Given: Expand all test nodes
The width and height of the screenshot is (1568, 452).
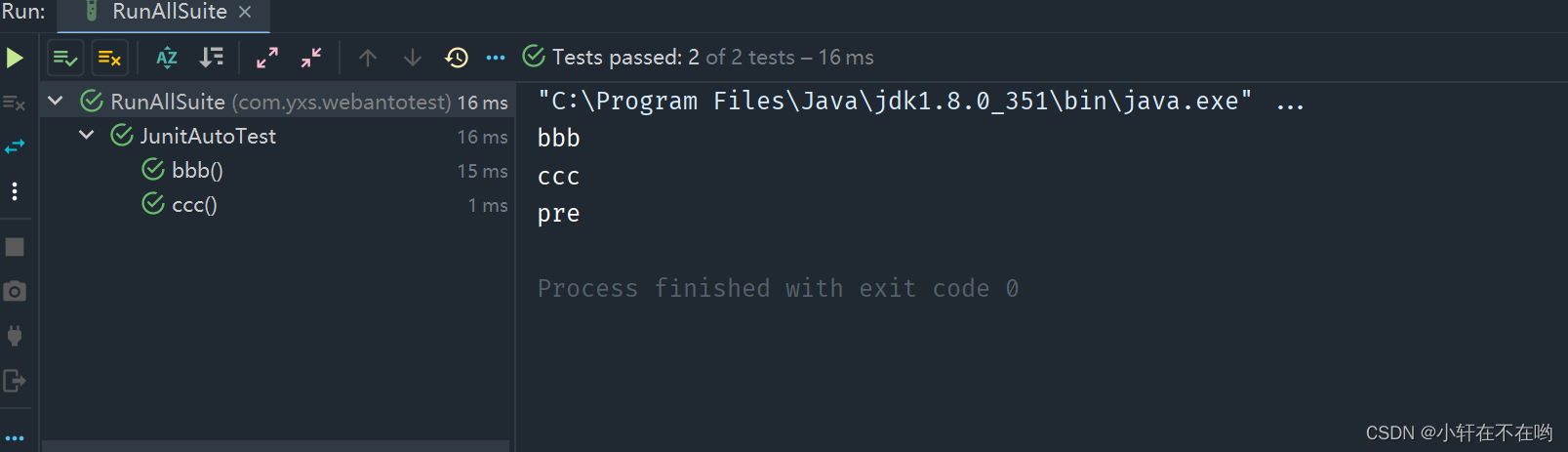Looking at the screenshot, I should click(x=266, y=58).
